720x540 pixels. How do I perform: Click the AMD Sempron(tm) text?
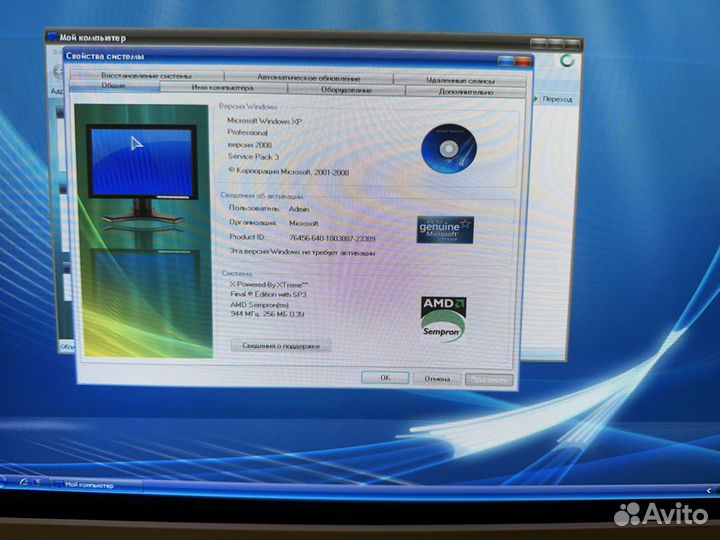click(x=259, y=304)
